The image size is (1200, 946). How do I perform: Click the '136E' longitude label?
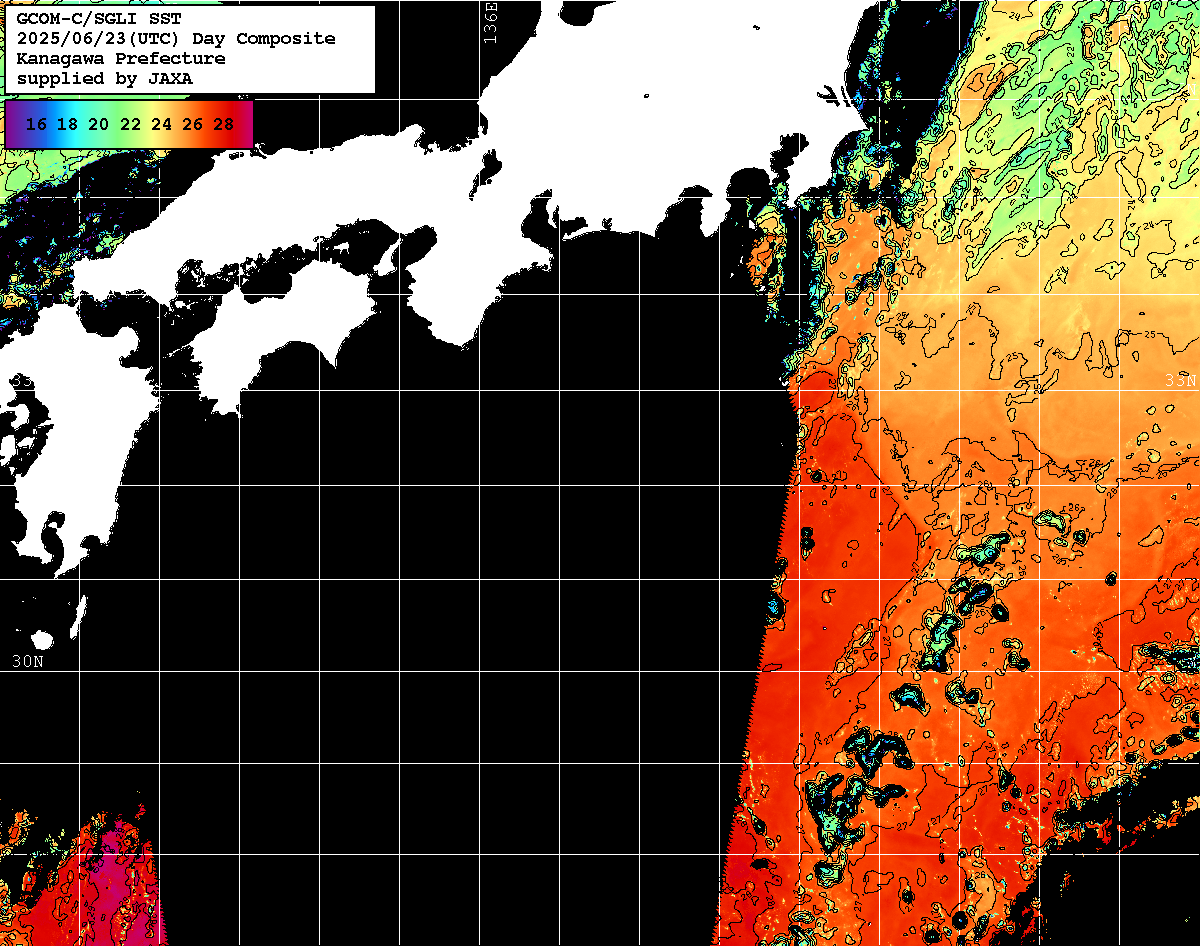pyautogui.click(x=489, y=22)
